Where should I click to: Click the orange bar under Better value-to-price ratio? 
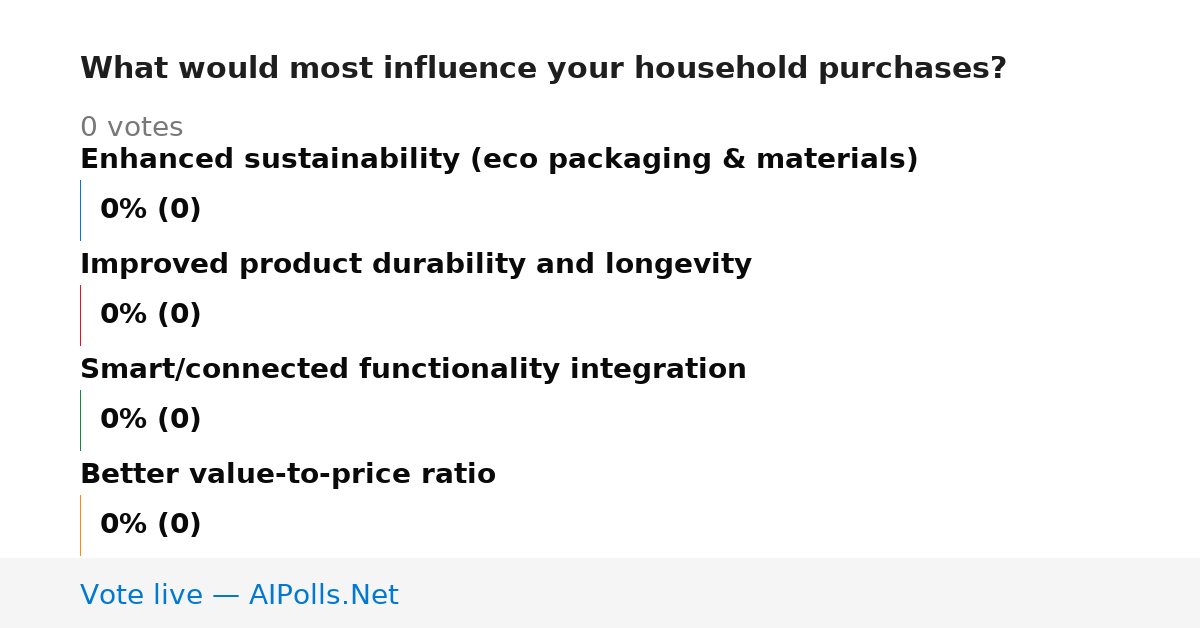80,525
